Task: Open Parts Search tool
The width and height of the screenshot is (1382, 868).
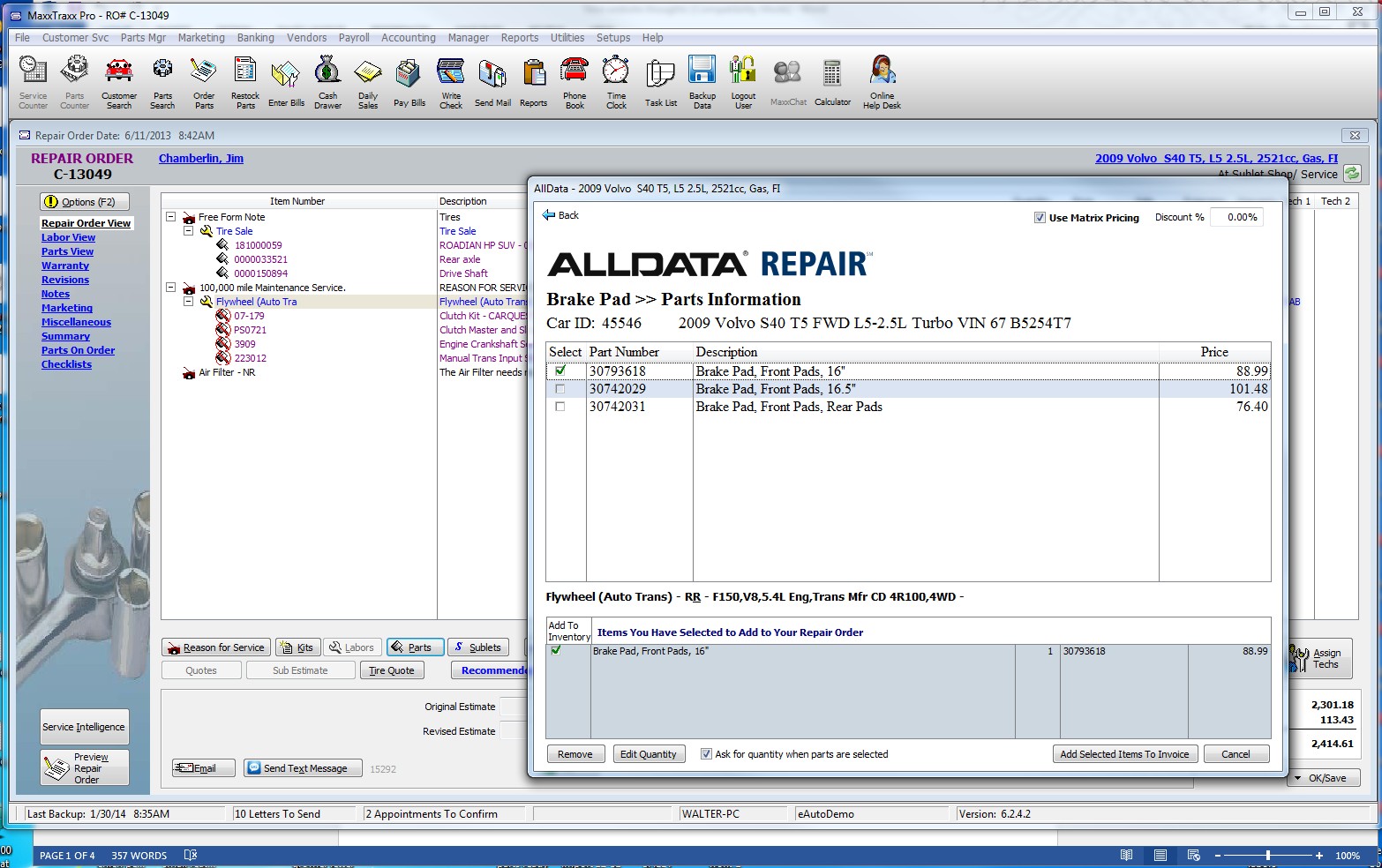Action: point(162,82)
